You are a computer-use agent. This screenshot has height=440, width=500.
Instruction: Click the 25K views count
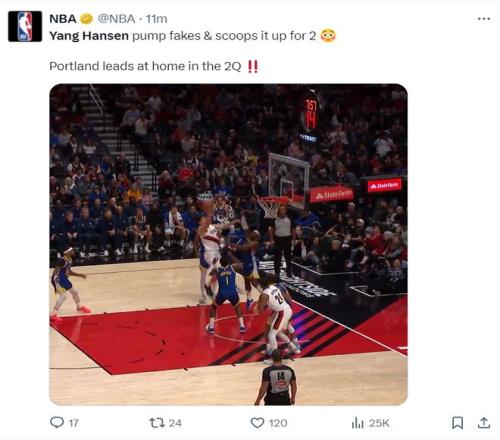(379, 423)
